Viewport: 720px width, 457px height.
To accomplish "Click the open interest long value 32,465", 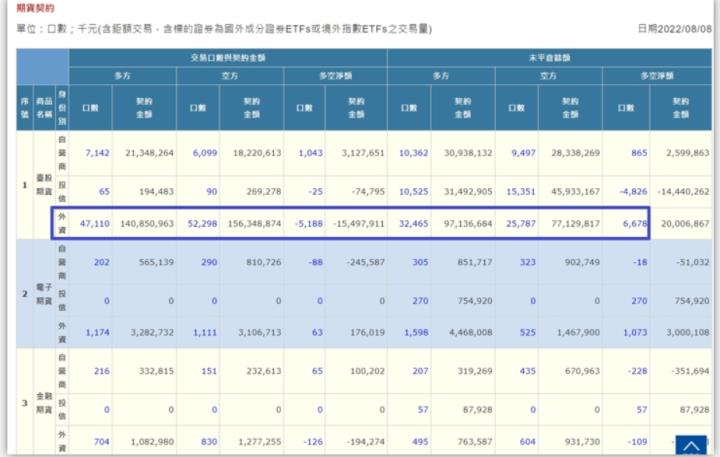I will point(412,224).
